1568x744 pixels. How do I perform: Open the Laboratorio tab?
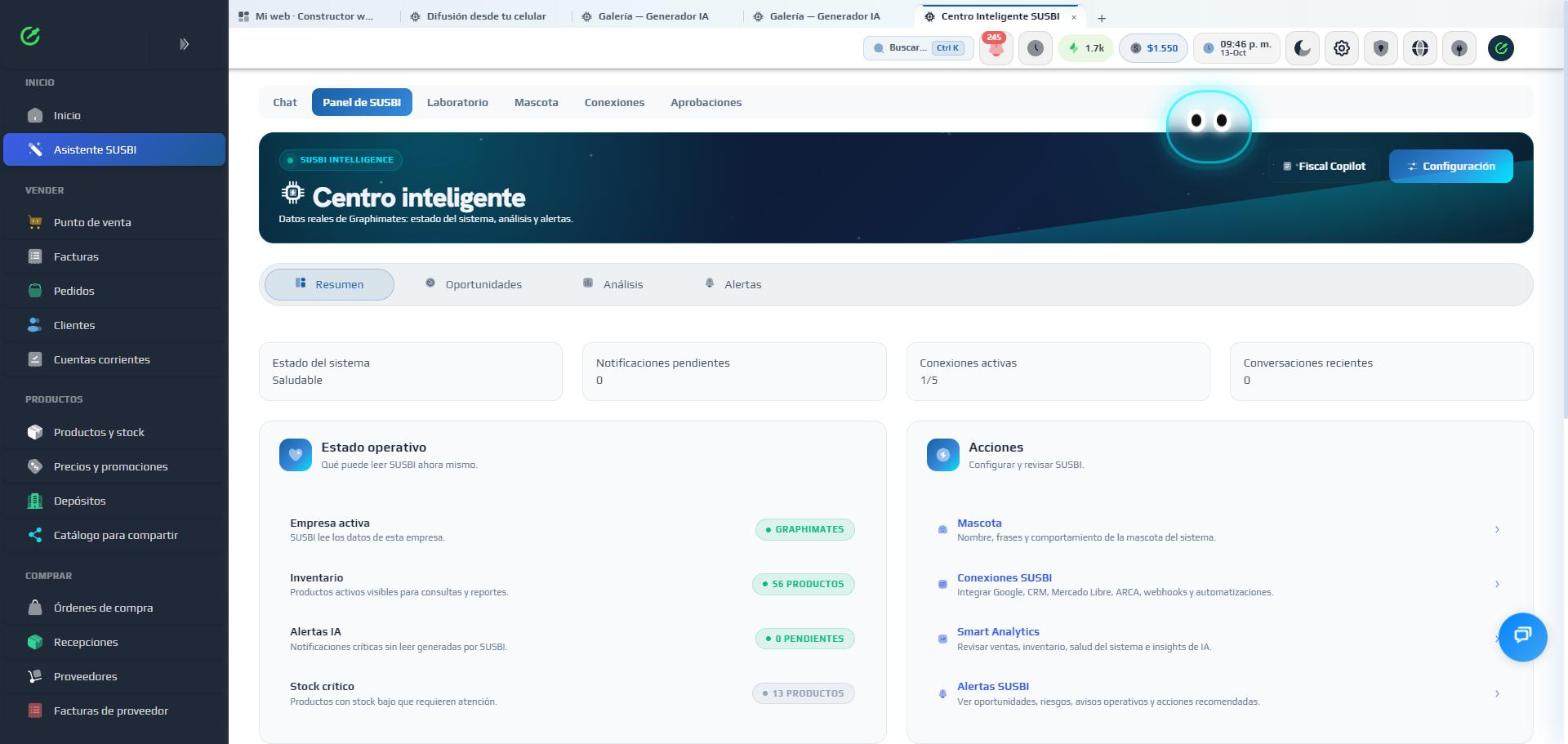tap(457, 102)
